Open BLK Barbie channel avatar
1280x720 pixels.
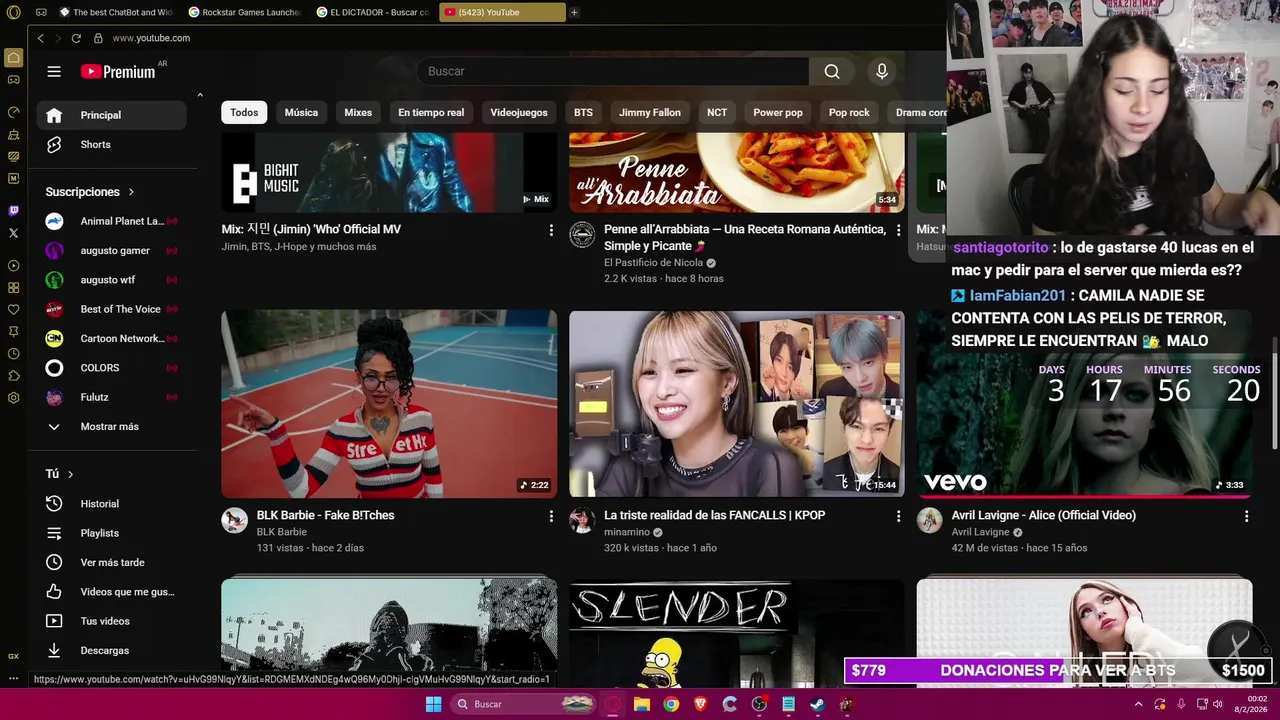(x=234, y=520)
